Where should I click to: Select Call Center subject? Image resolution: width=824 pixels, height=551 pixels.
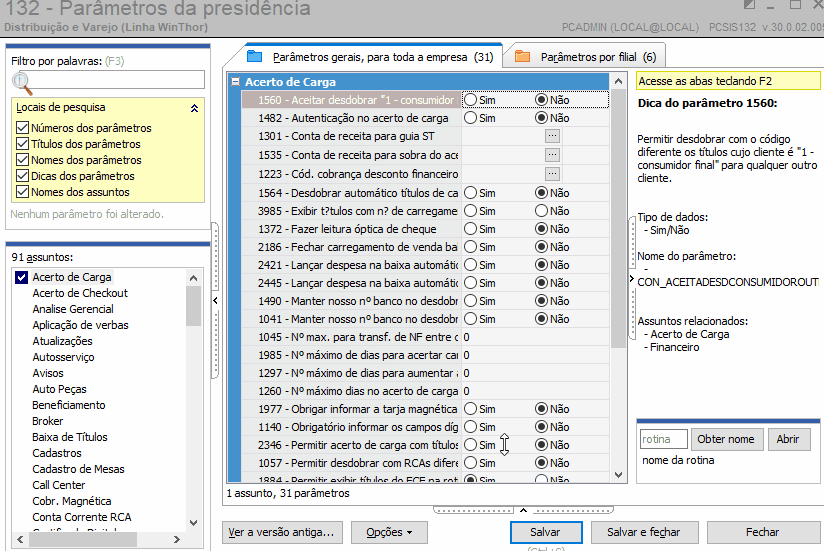(59, 485)
